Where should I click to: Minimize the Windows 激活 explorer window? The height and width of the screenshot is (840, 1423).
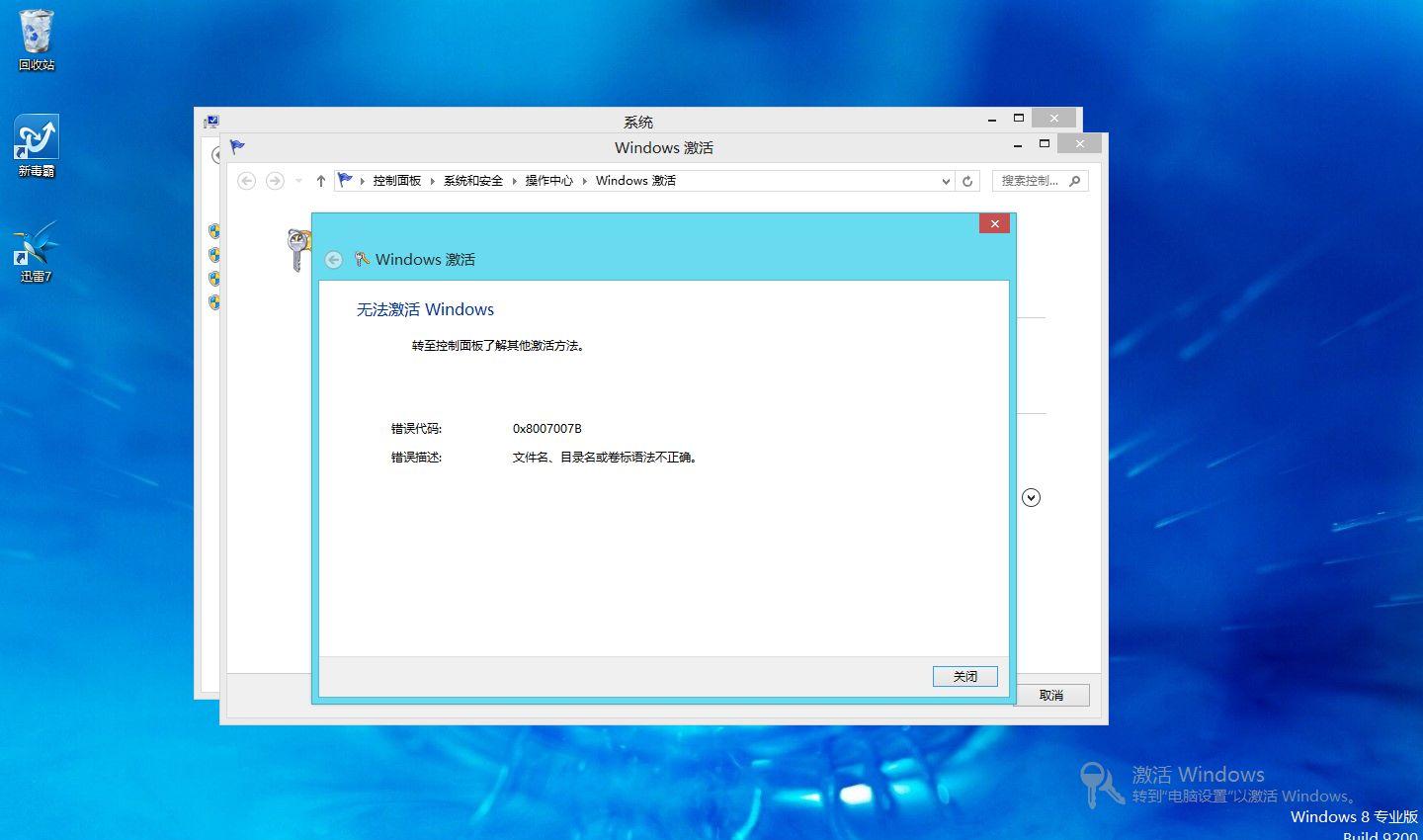tap(1018, 144)
